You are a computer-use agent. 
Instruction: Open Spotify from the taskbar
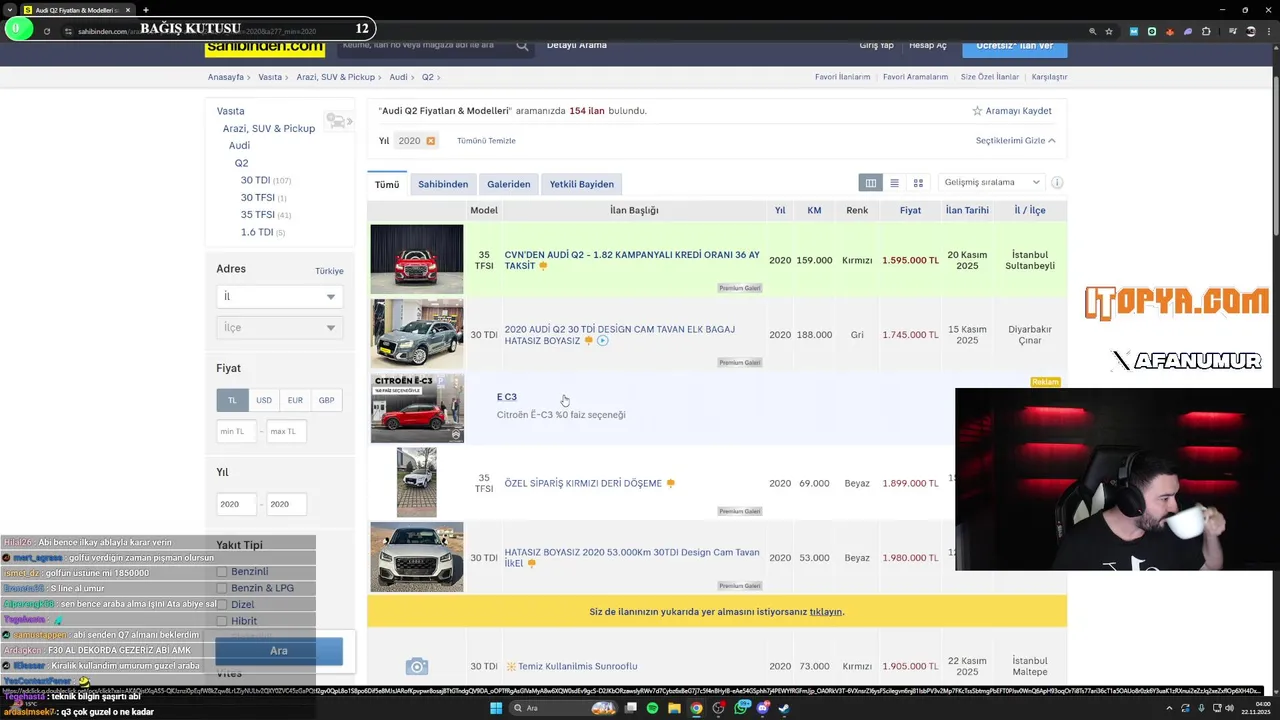652,708
